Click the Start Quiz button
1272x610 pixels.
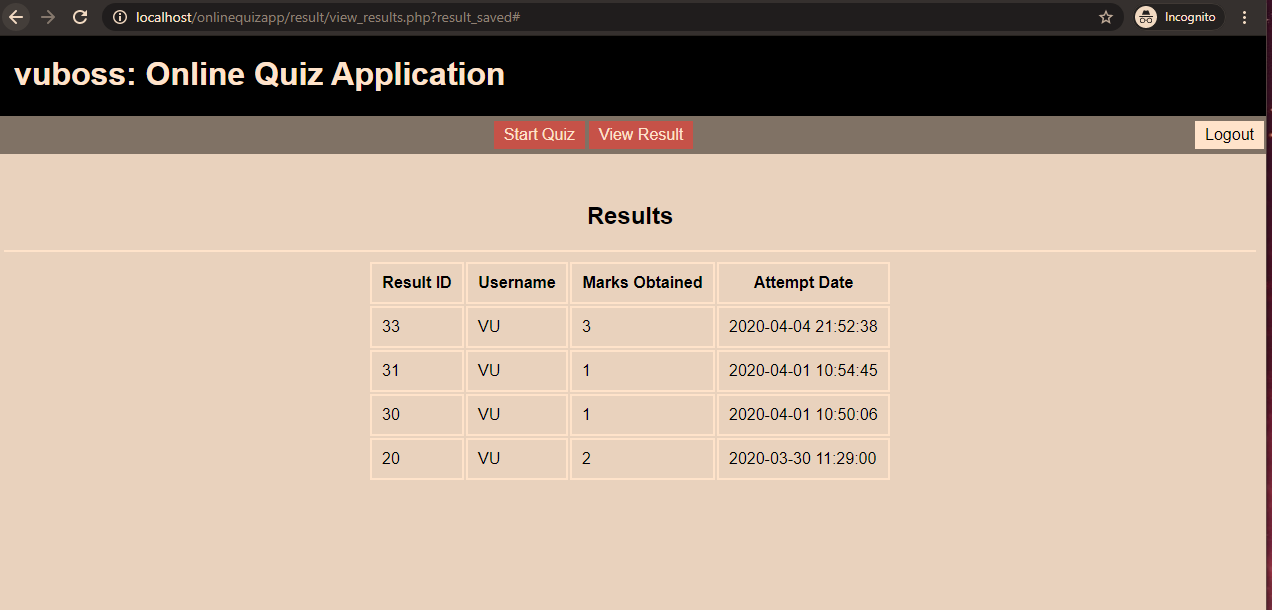pyautogui.click(x=539, y=134)
